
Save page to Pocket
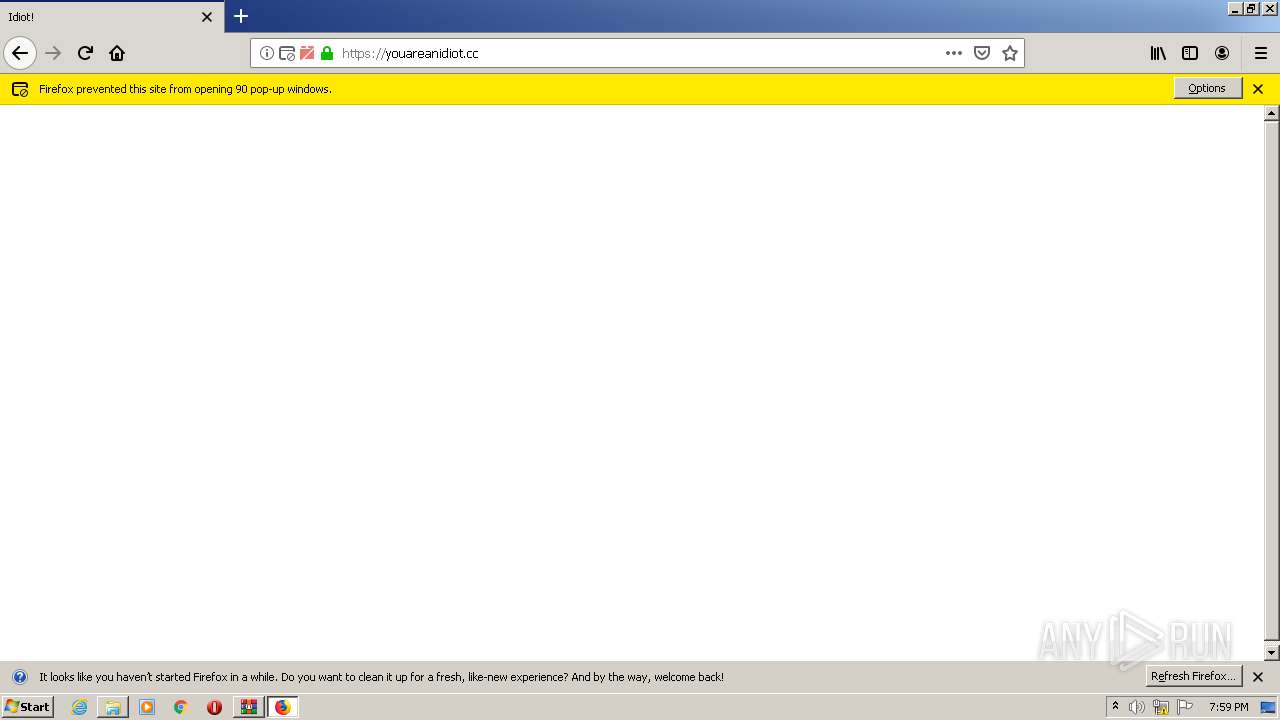[x=982, y=53]
